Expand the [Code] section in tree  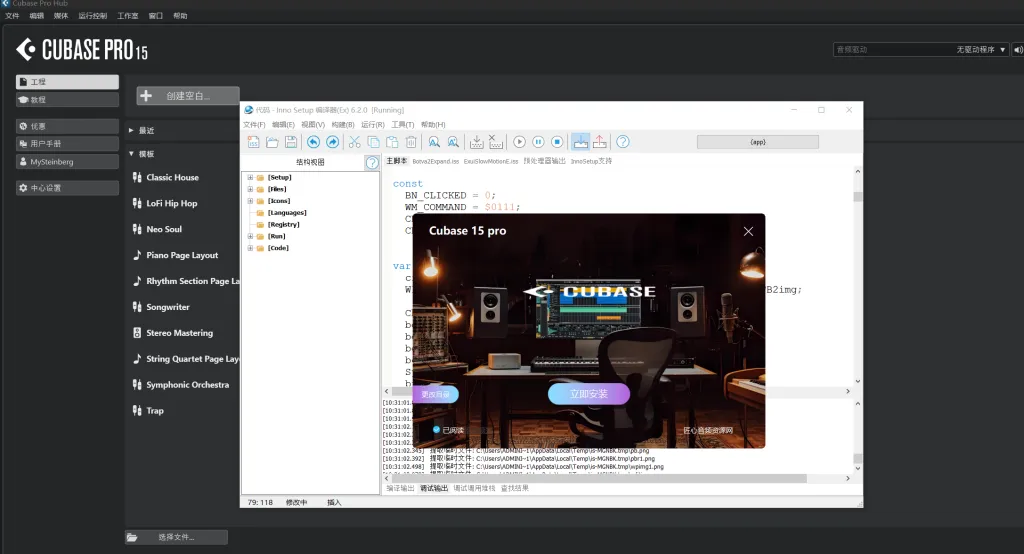point(250,248)
